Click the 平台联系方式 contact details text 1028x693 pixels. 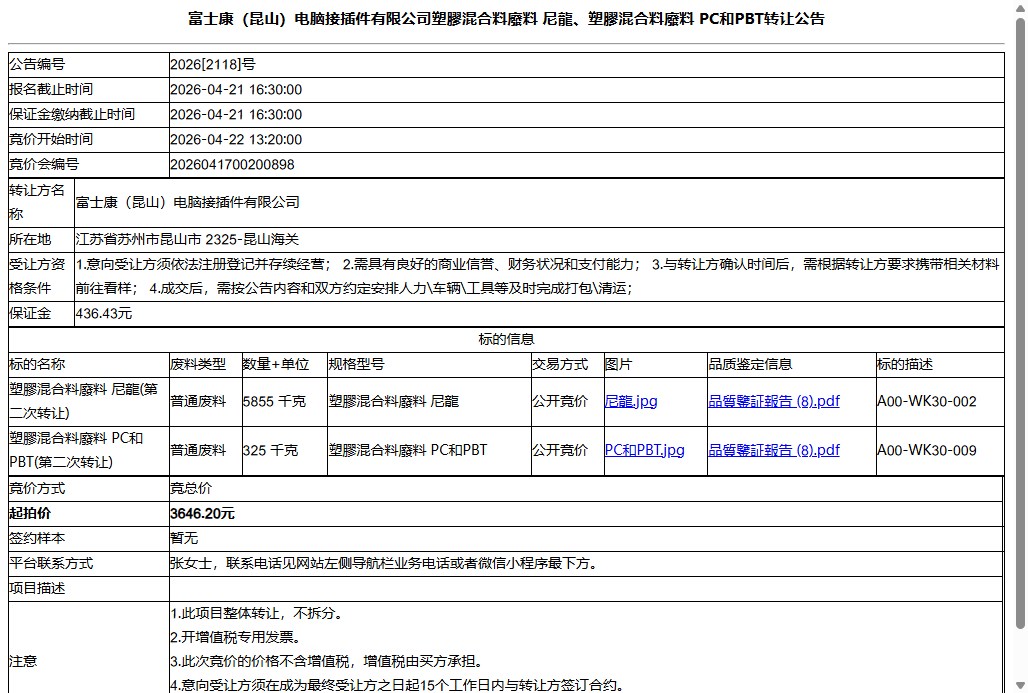[x=386, y=563]
